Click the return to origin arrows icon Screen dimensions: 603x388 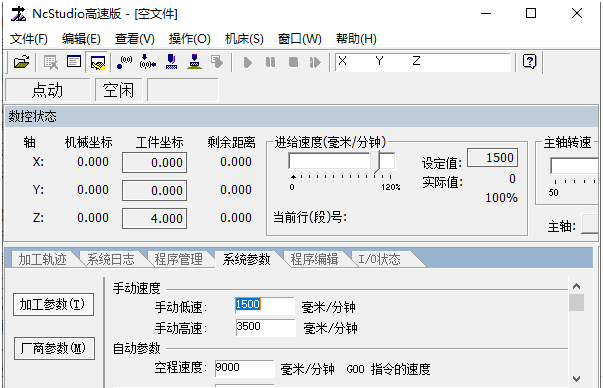124,62
